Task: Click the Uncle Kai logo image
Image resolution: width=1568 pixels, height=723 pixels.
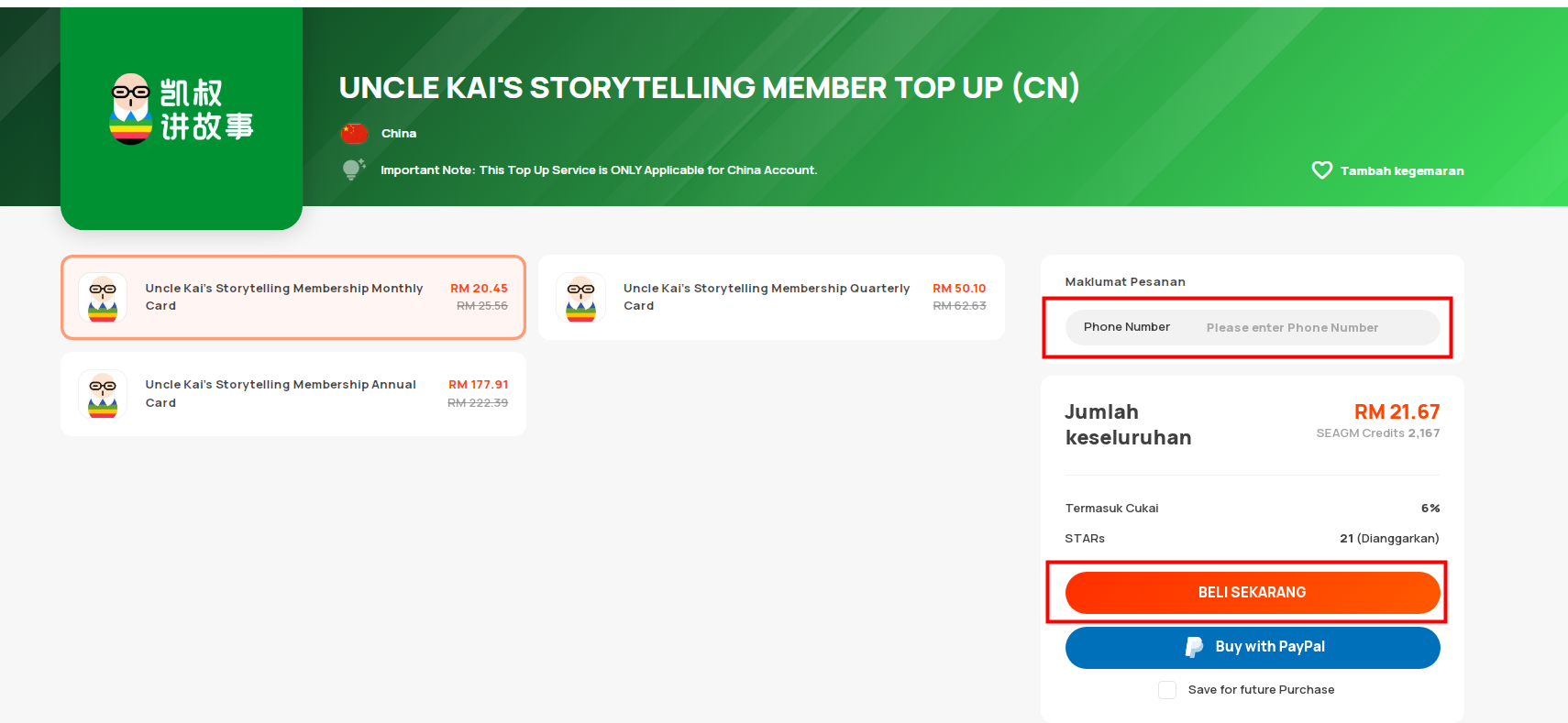Action: [x=182, y=110]
